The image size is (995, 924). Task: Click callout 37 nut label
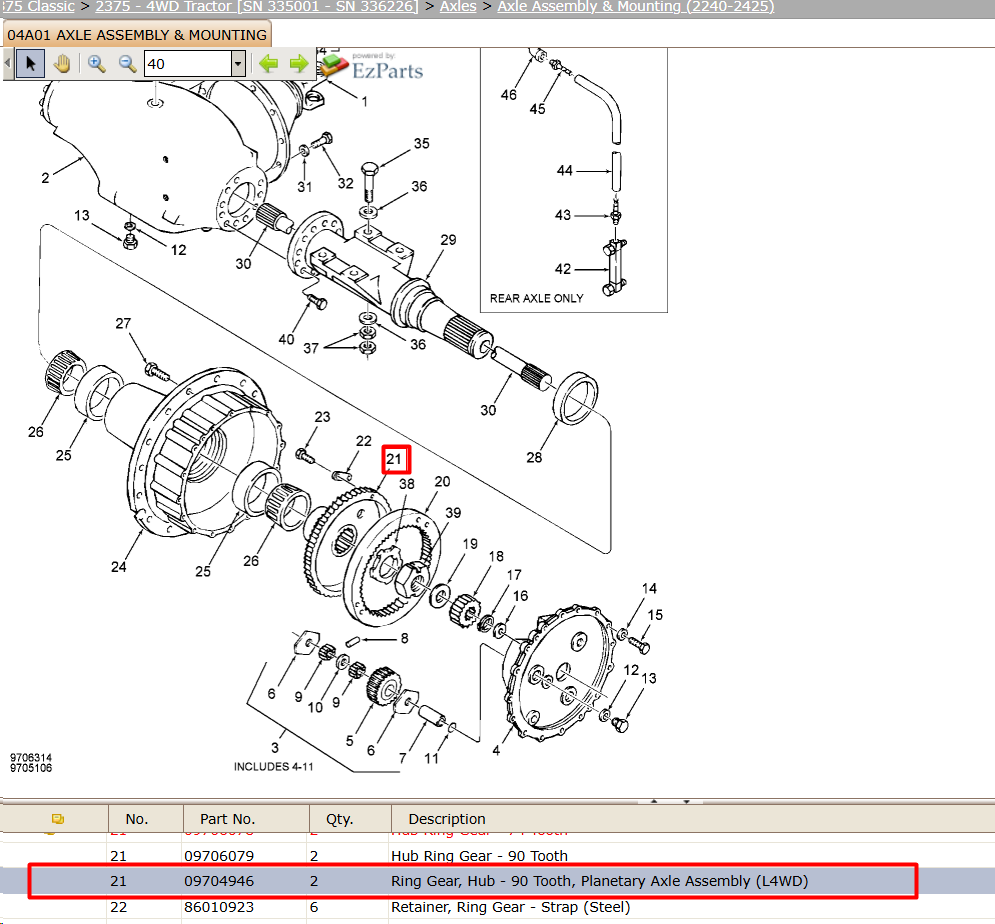(x=311, y=348)
